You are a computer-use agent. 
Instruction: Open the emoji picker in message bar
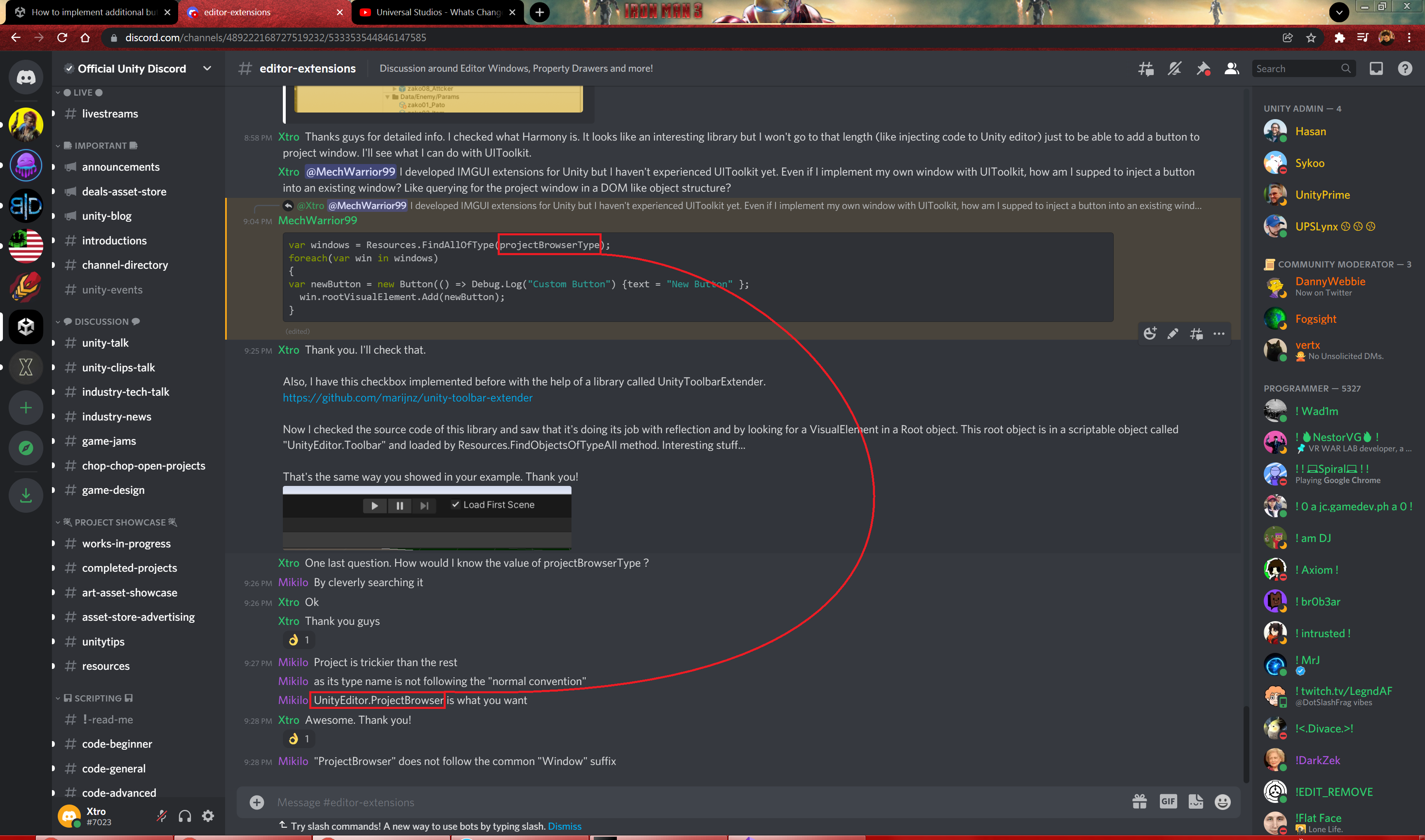(1222, 802)
